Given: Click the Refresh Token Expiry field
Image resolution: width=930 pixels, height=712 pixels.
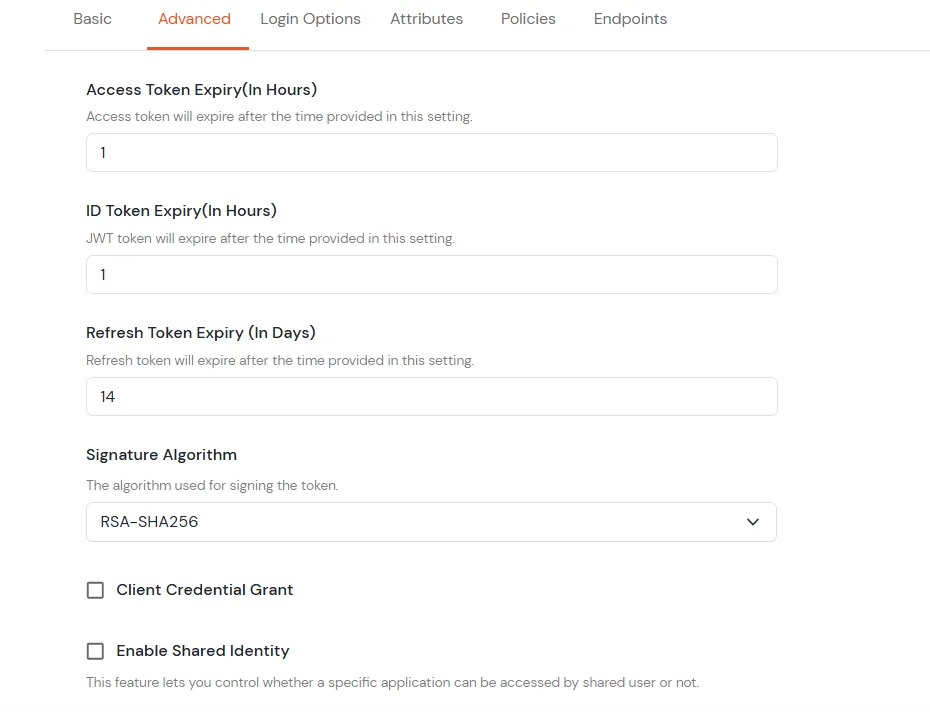Looking at the screenshot, I should click(431, 396).
